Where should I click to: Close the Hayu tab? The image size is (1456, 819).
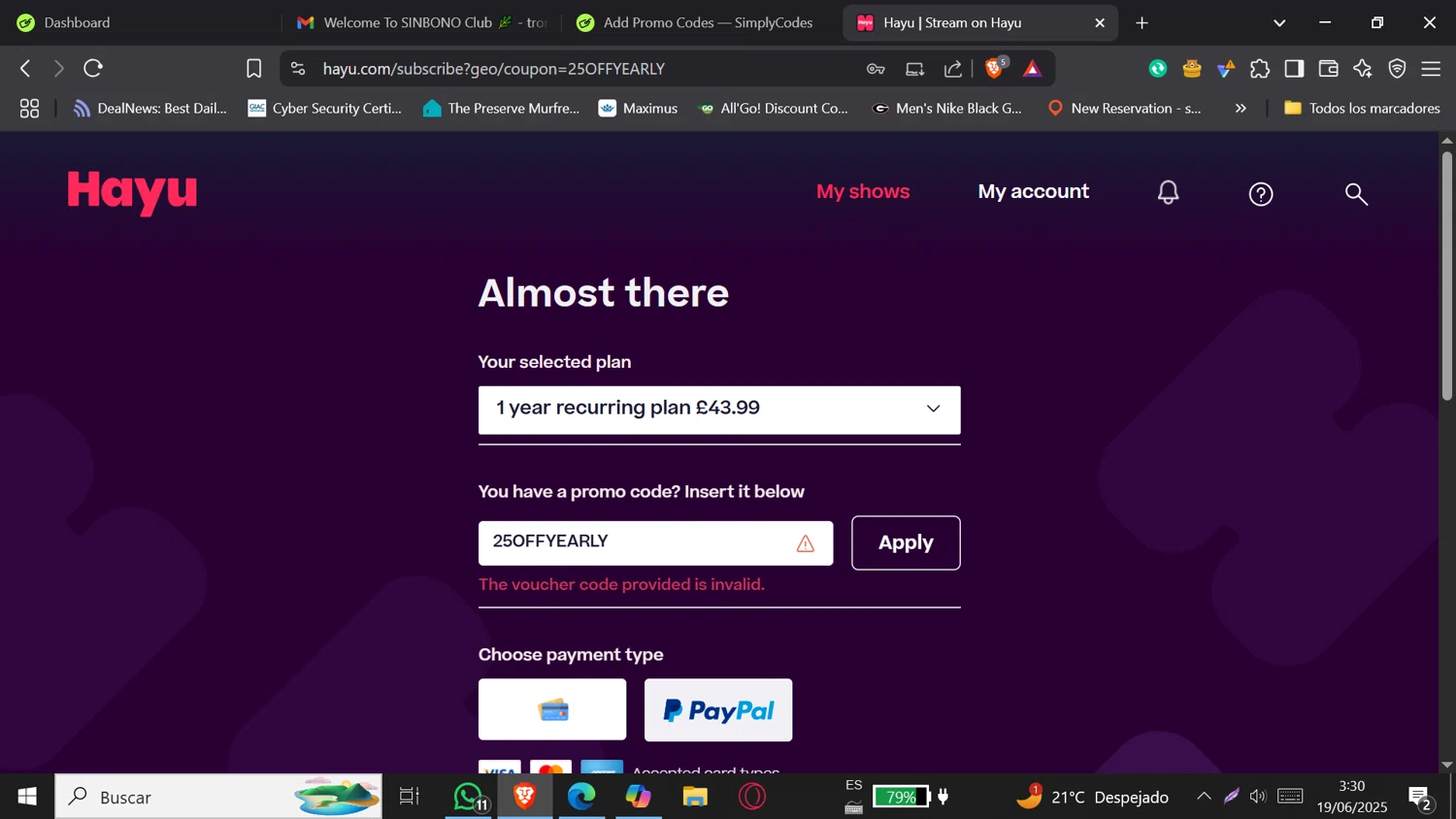pyautogui.click(x=1100, y=22)
